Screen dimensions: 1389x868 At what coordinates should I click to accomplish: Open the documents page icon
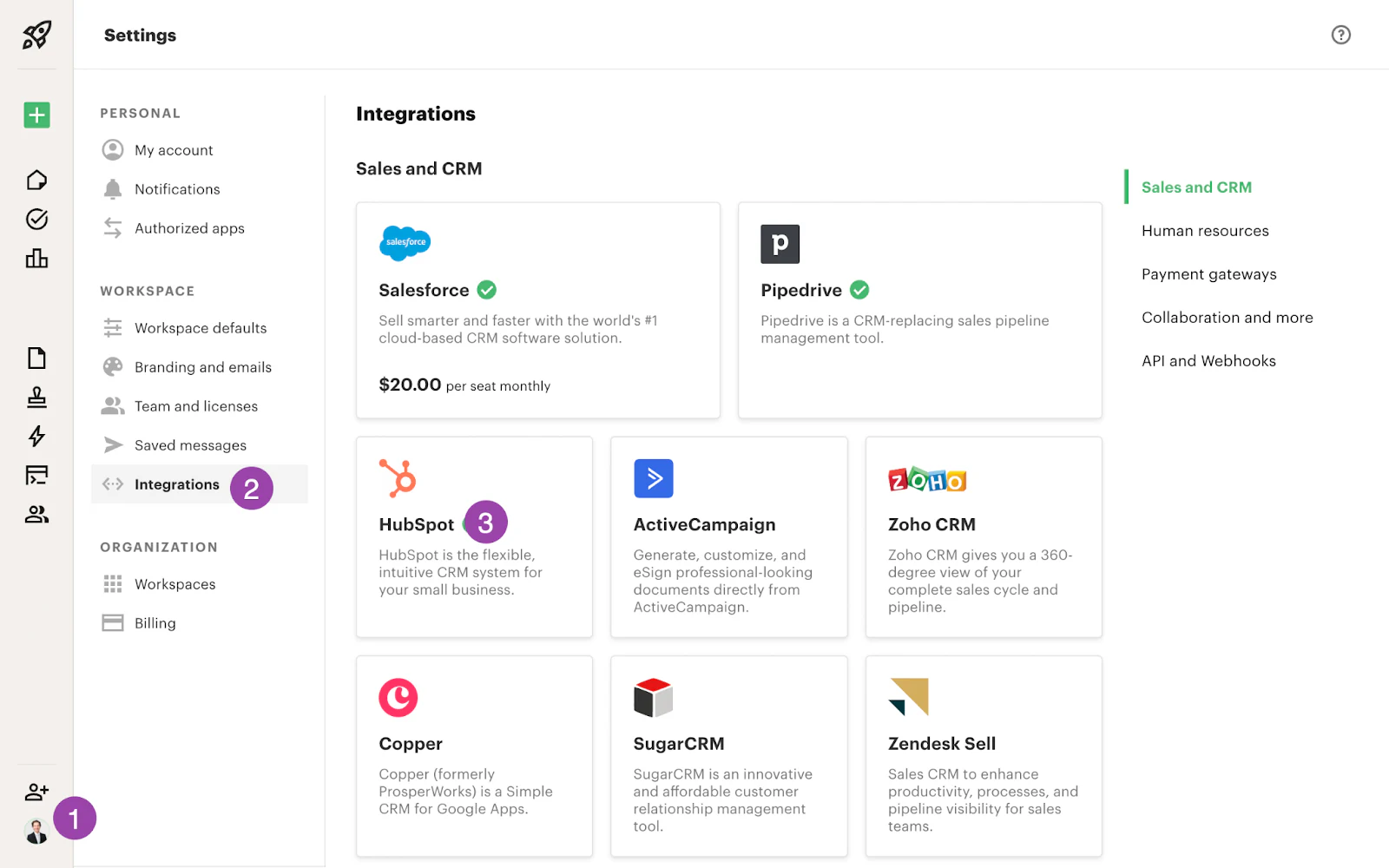pos(36,358)
